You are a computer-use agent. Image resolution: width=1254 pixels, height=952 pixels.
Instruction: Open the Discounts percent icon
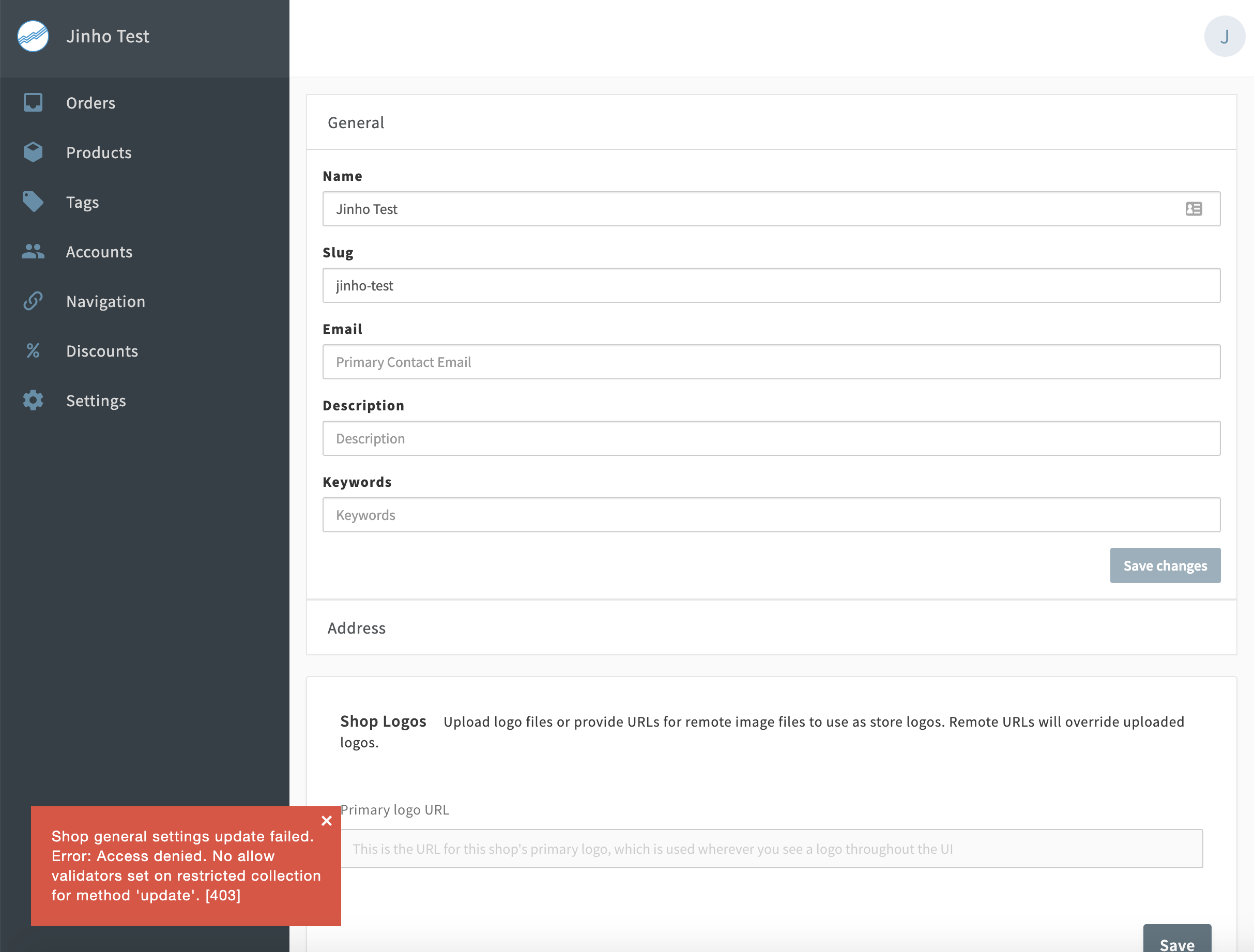click(x=33, y=351)
